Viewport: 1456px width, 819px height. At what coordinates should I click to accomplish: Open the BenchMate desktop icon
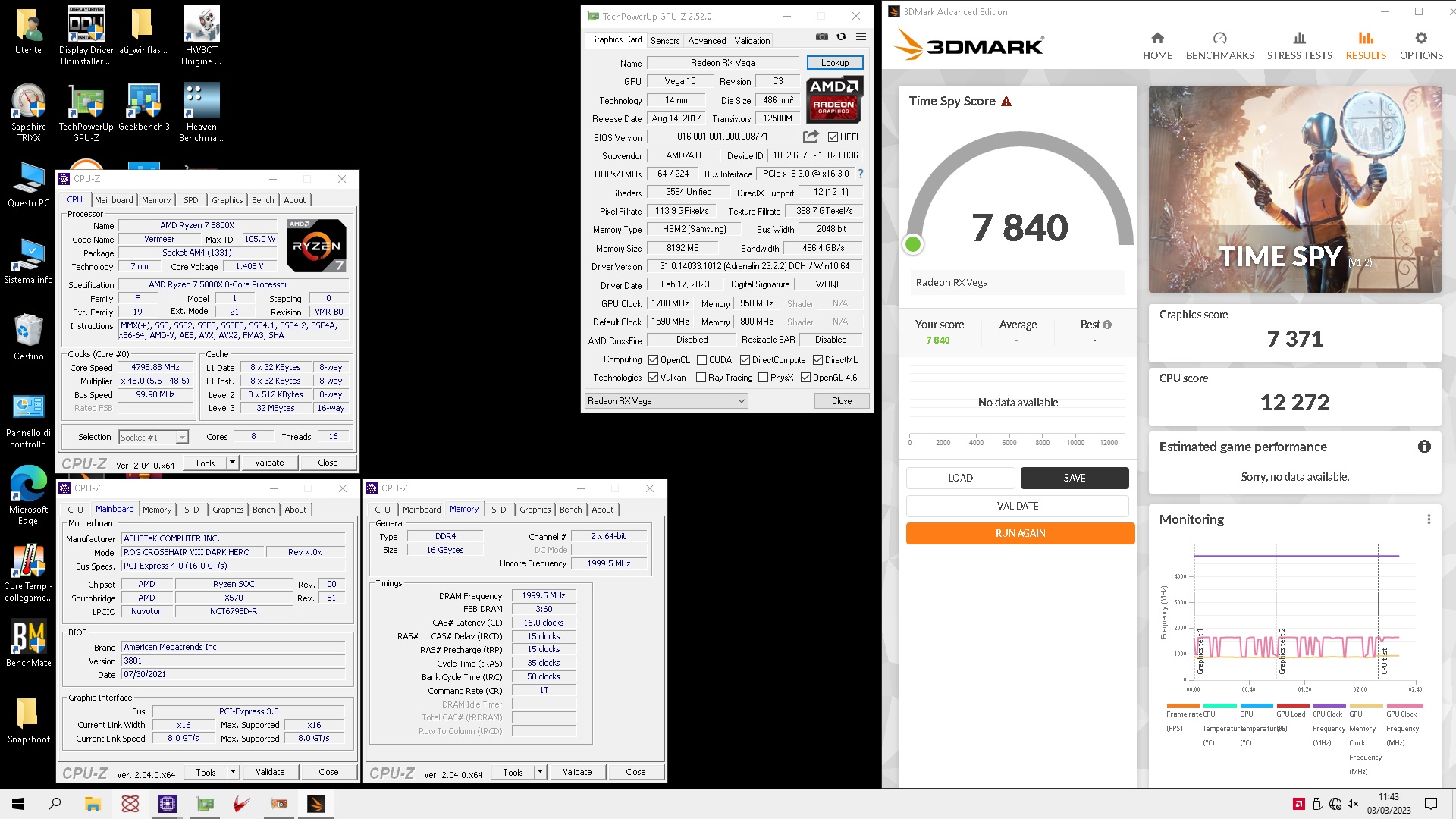click(x=29, y=644)
